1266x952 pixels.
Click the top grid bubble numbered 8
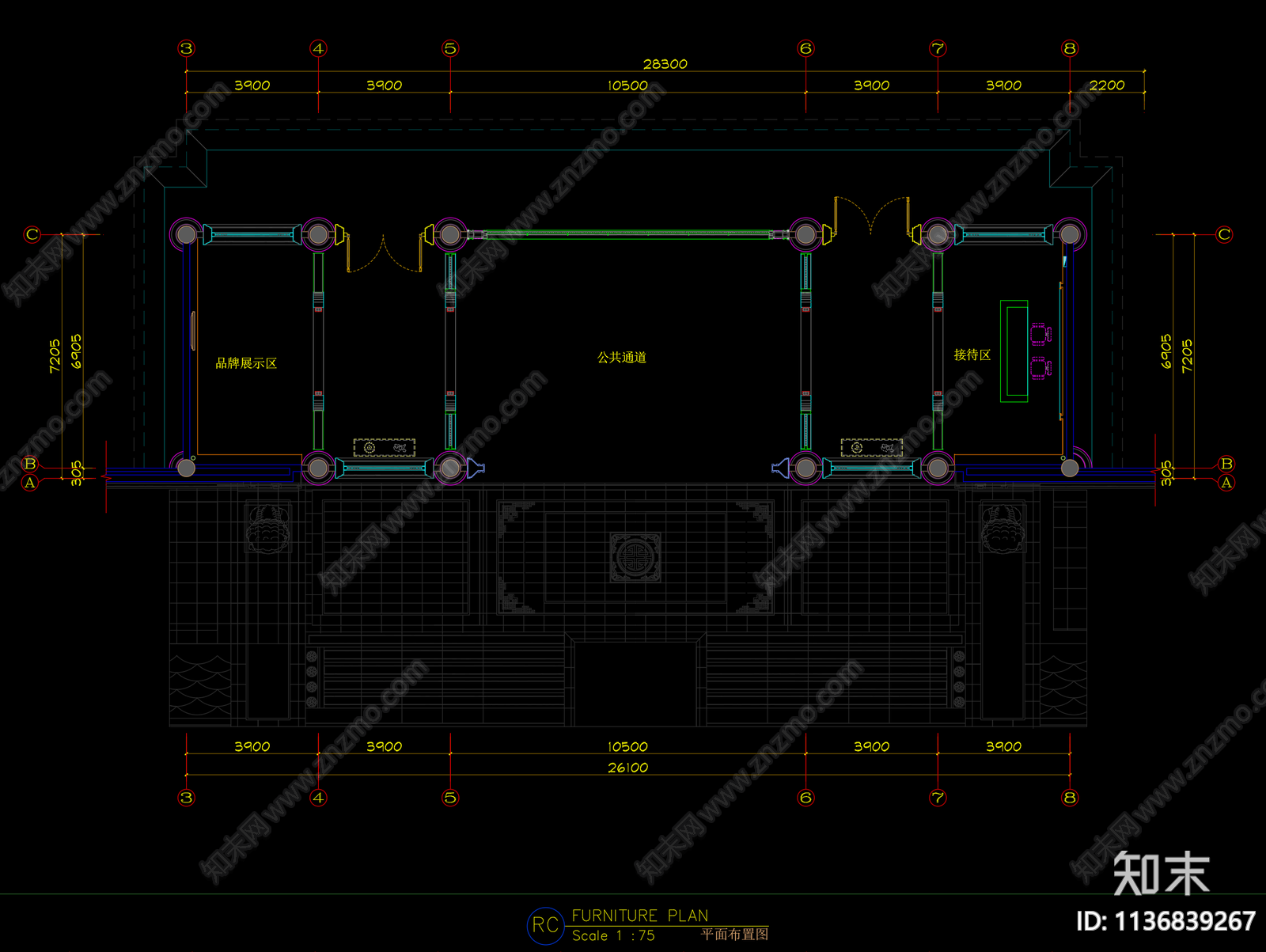tap(1070, 48)
